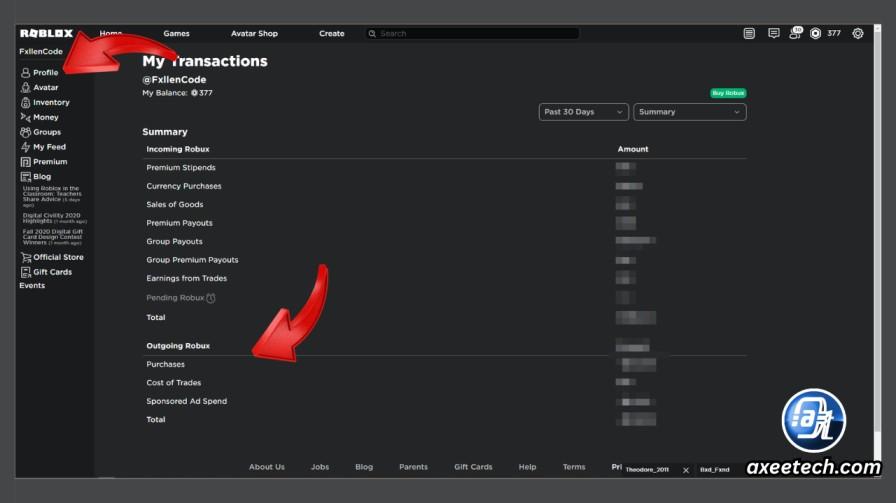Click the page's vertical scrollbar

tap(877, 229)
